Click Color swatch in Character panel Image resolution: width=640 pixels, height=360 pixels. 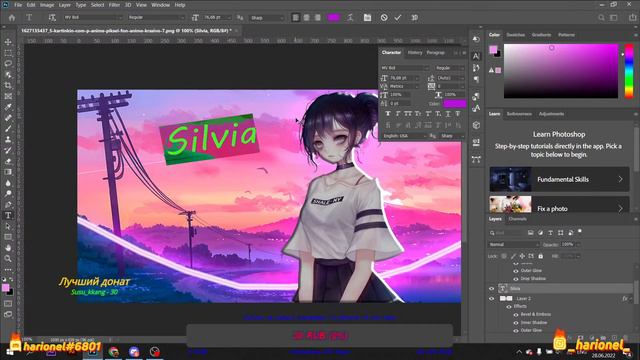(x=455, y=103)
